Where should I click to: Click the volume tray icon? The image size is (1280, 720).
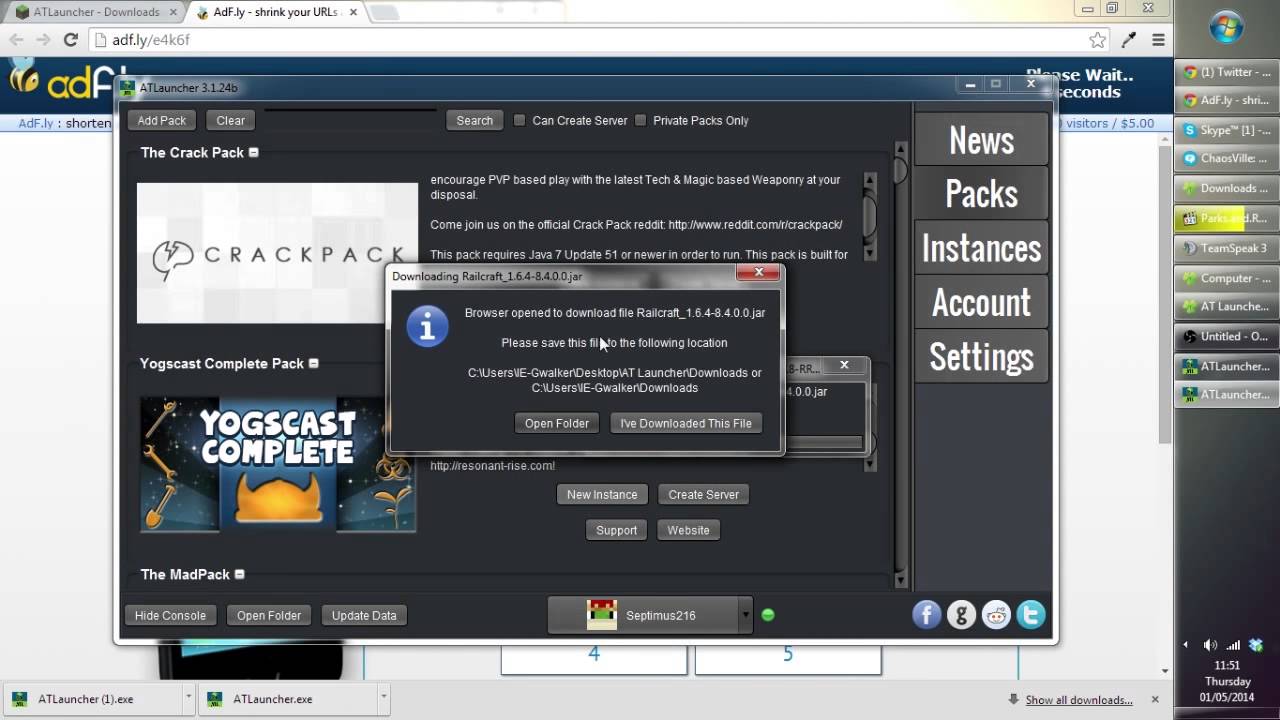1210,645
